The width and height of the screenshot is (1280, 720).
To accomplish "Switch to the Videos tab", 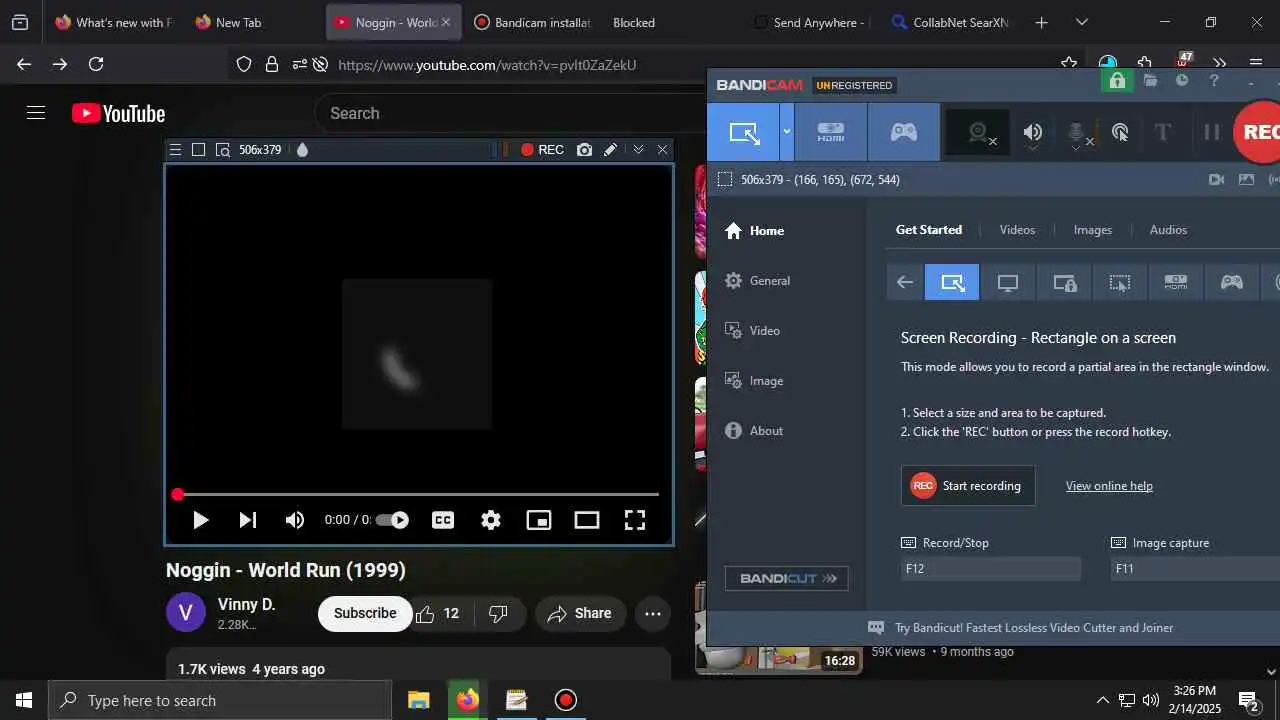I will 1017,230.
